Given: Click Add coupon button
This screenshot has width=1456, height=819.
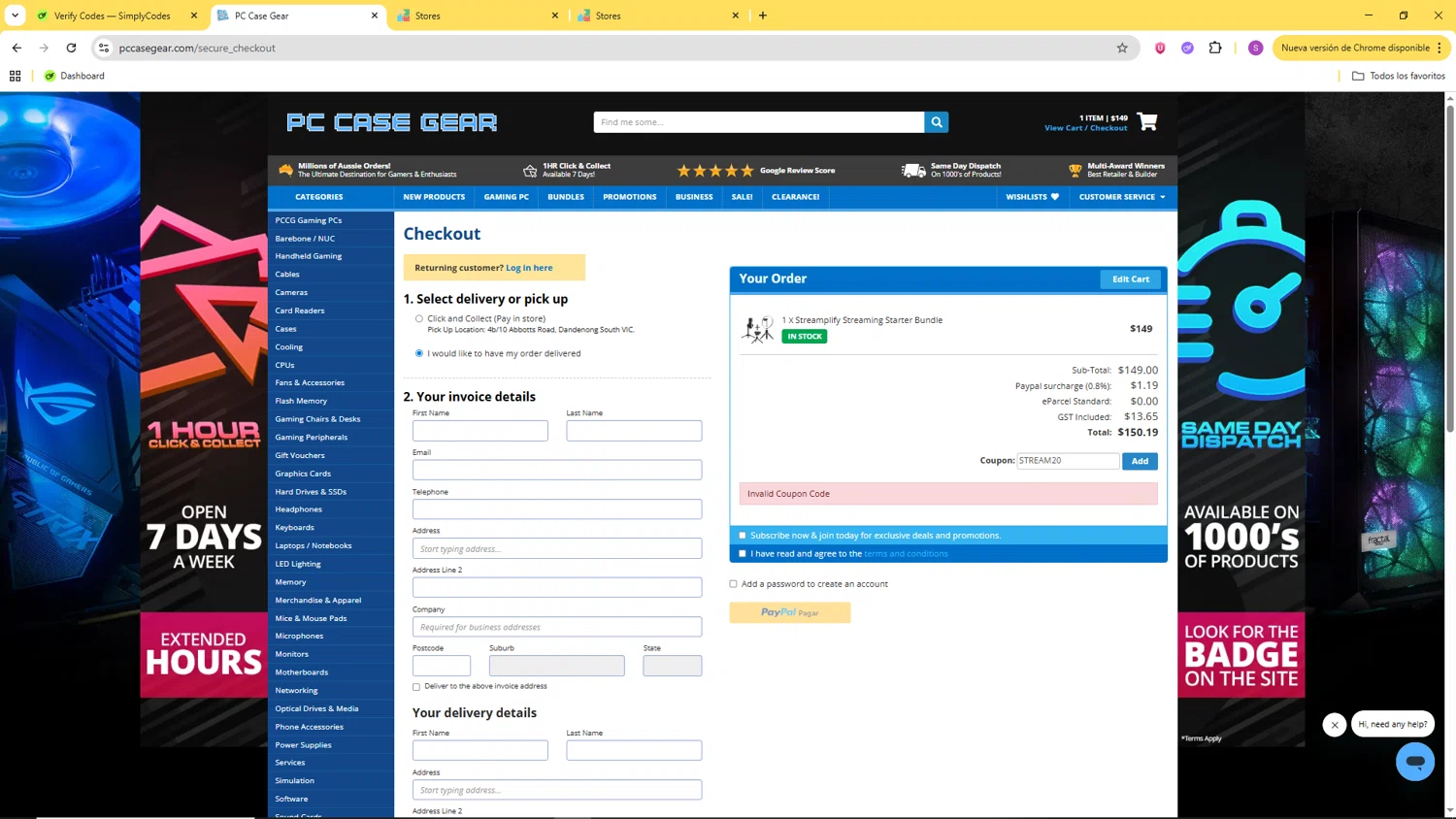Looking at the screenshot, I should 1140,461.
